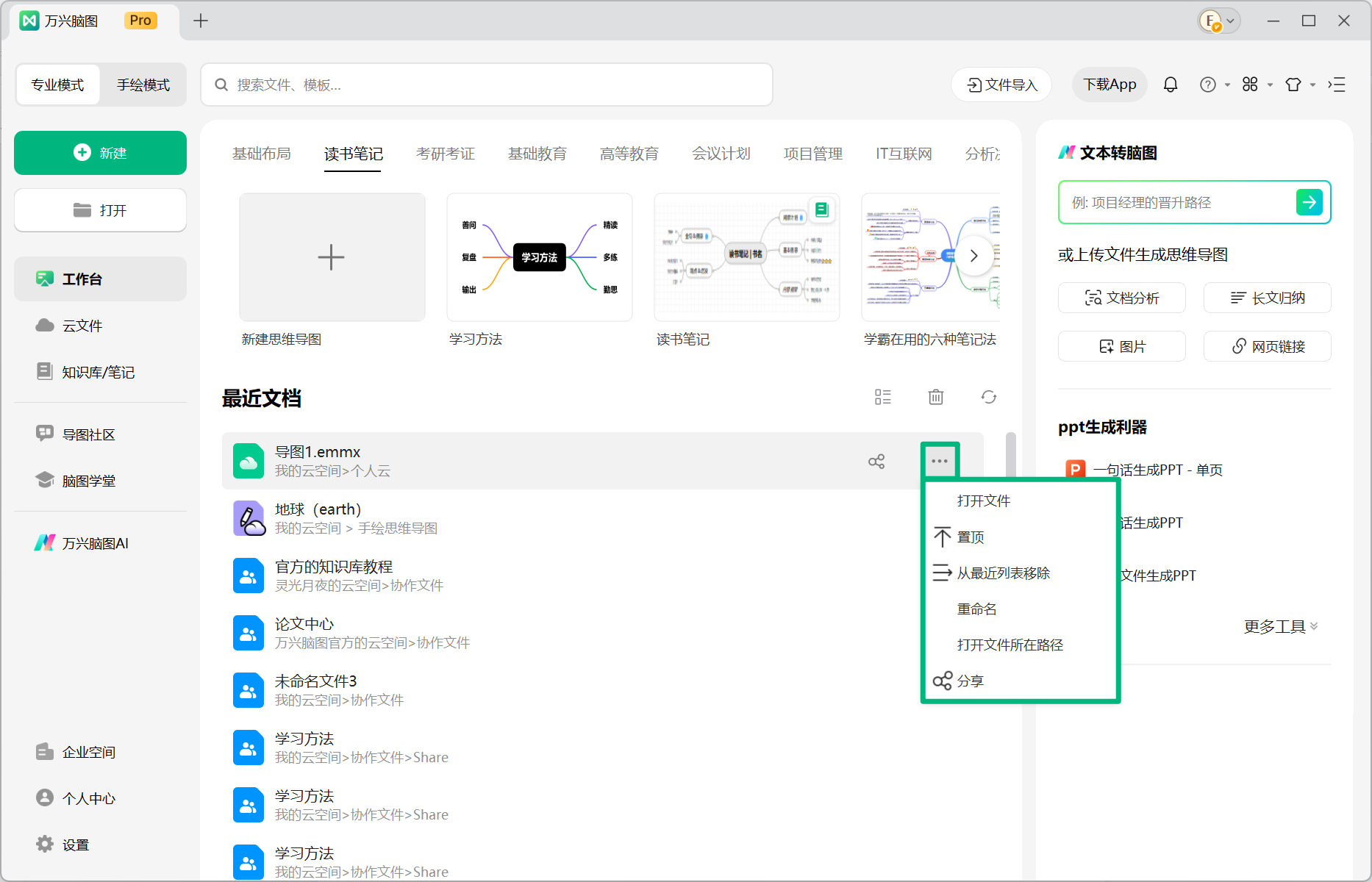Click the 长文归纳 button
1372x882 pixels.
(1268, 298)
